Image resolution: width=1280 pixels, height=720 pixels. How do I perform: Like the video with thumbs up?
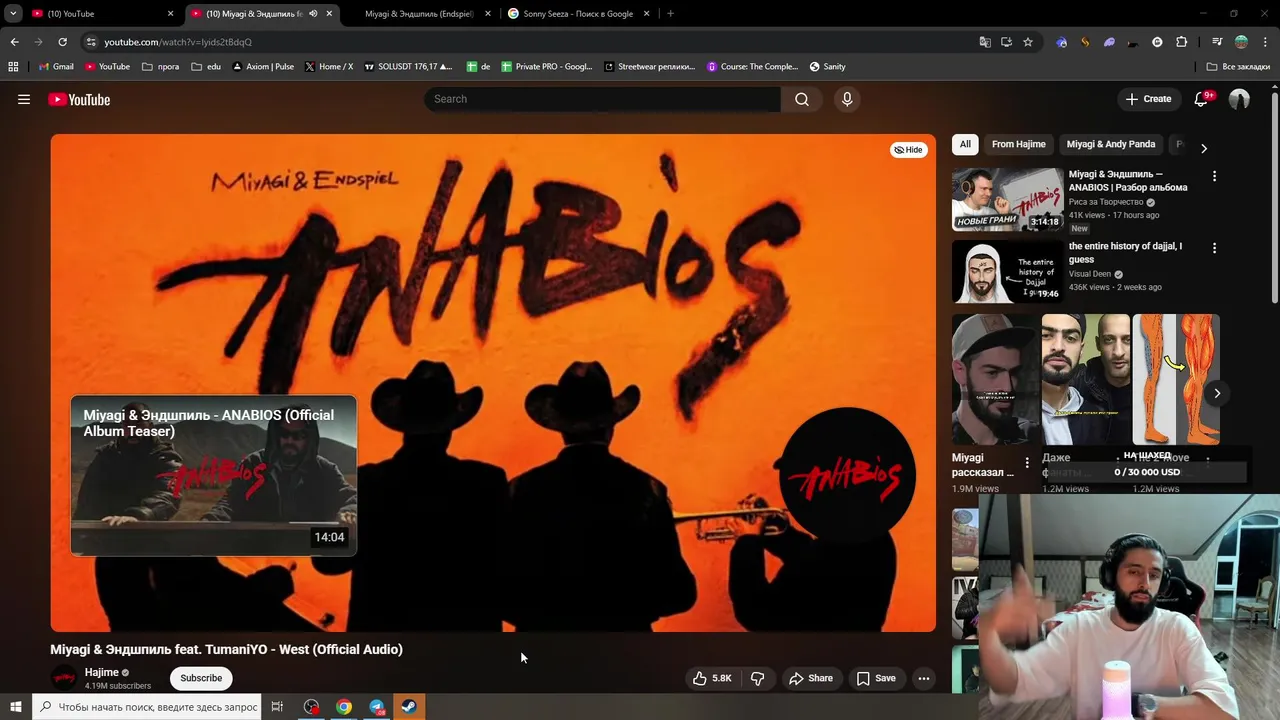pyautogui.click(x=712, y=678)
